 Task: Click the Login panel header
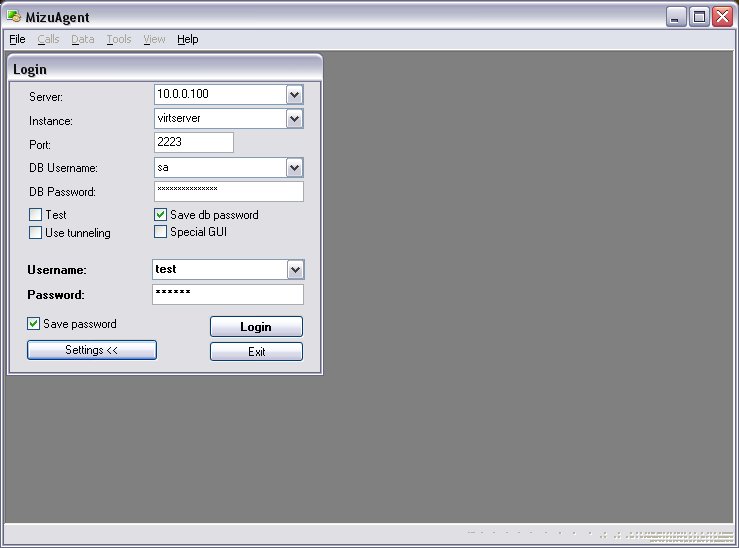point(165,69)
